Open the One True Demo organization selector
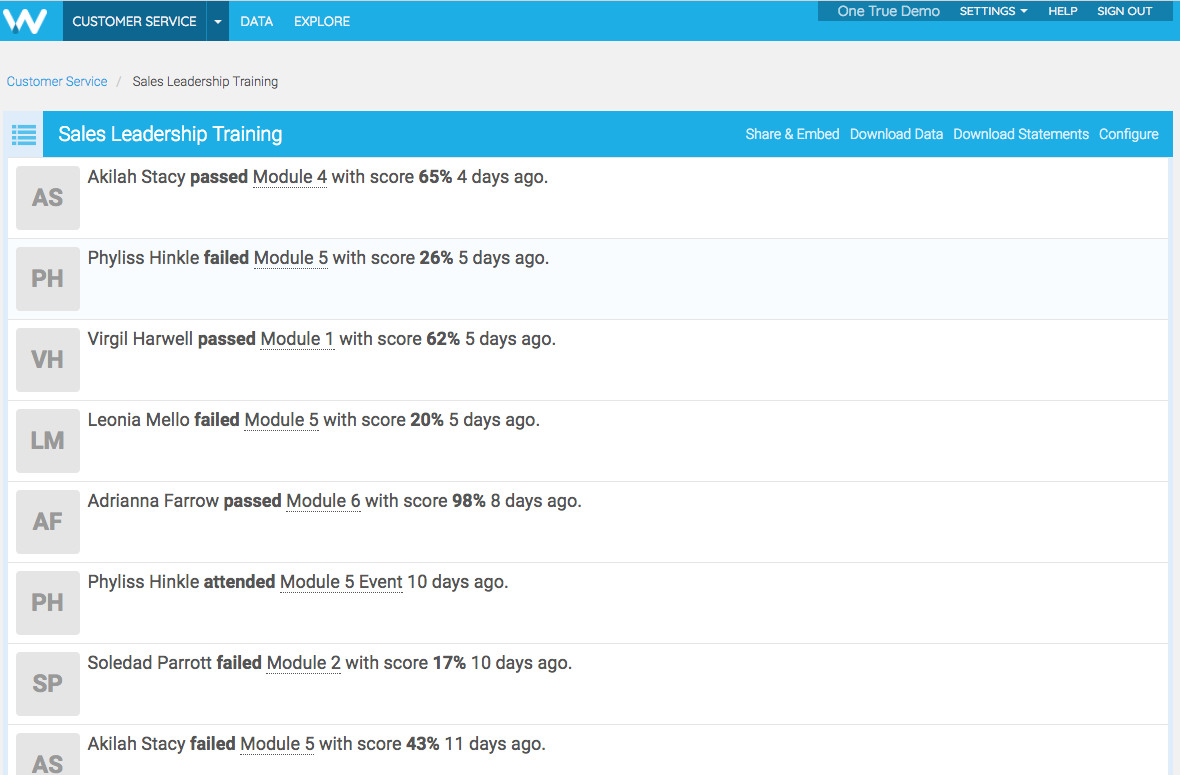The width and height of the screenshot is (1180, 775). click(x=888, y=11)
